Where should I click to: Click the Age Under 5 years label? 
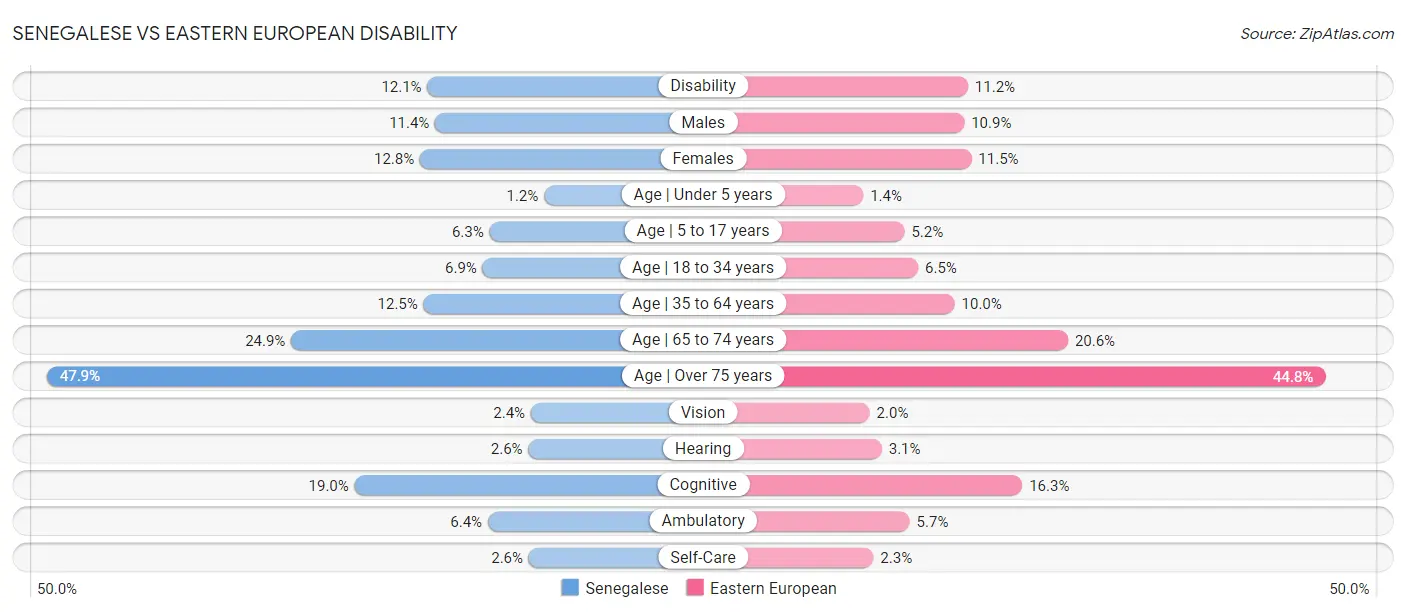pyautogui.click(x=703, y=195)
